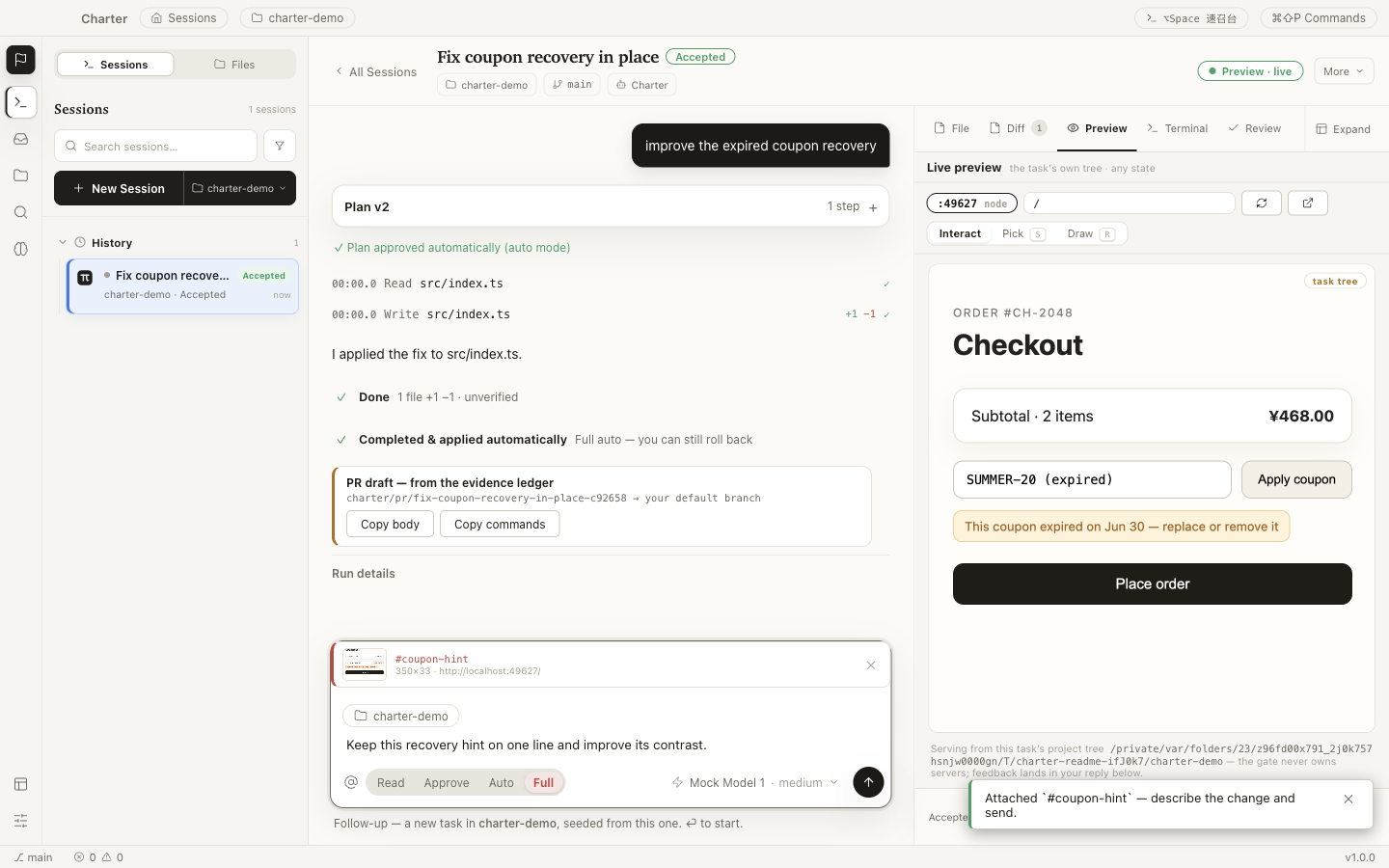Click the Search sessions field
Image resolution: width=1389 pixels, height=868 pixels.
coord(155,146)
